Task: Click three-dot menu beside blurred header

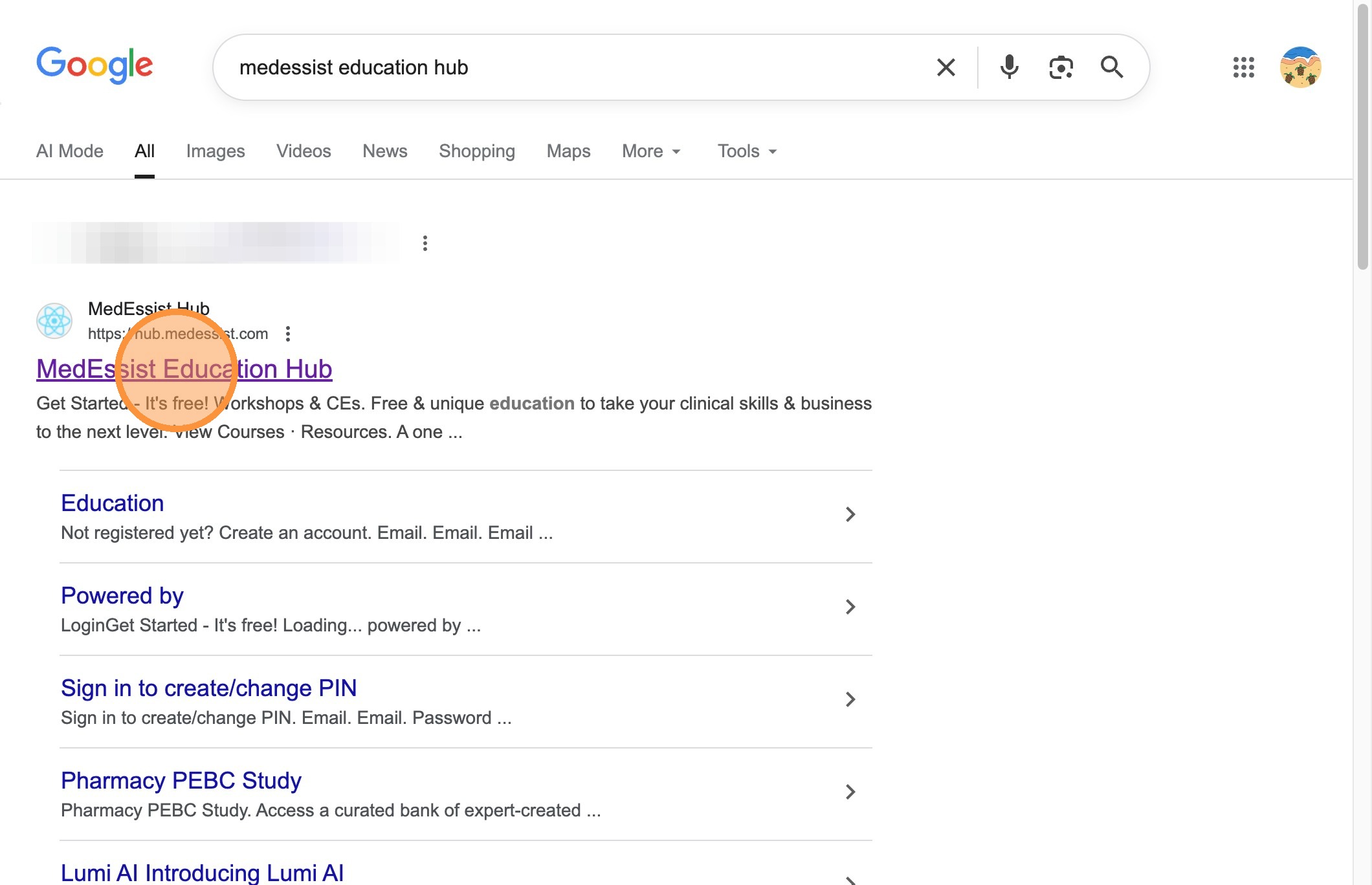Action: [x=425, y=243]
